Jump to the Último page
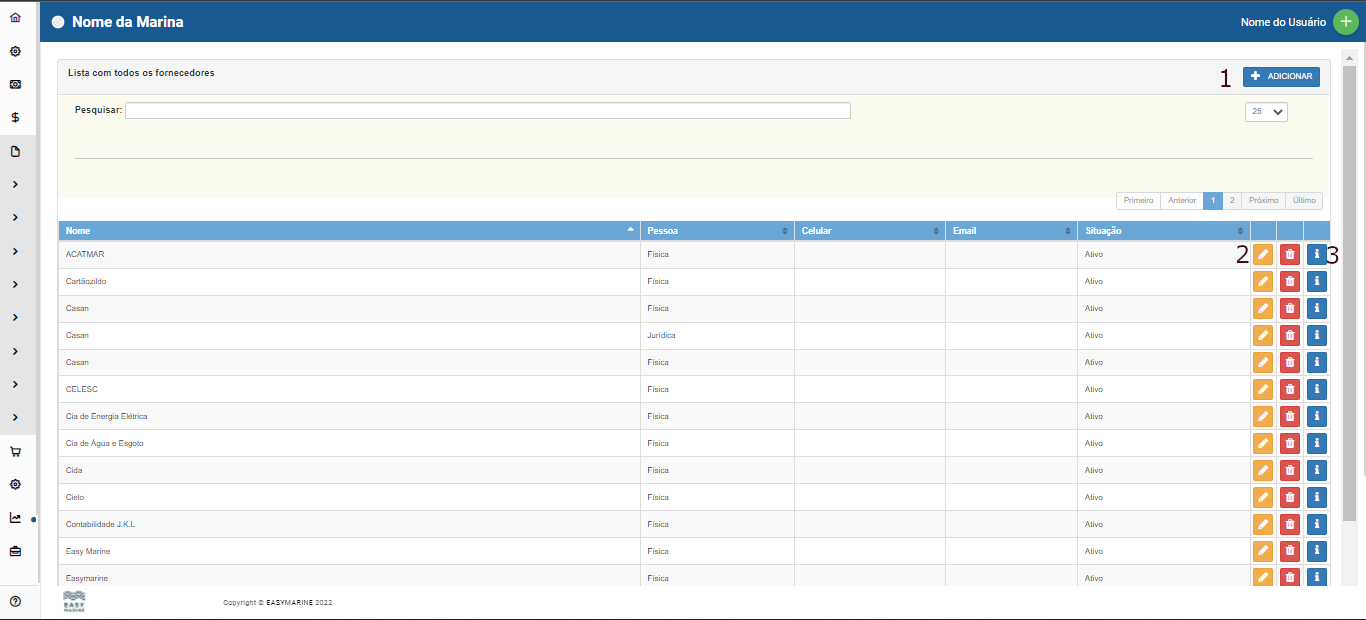 (x=1304, y=201)
